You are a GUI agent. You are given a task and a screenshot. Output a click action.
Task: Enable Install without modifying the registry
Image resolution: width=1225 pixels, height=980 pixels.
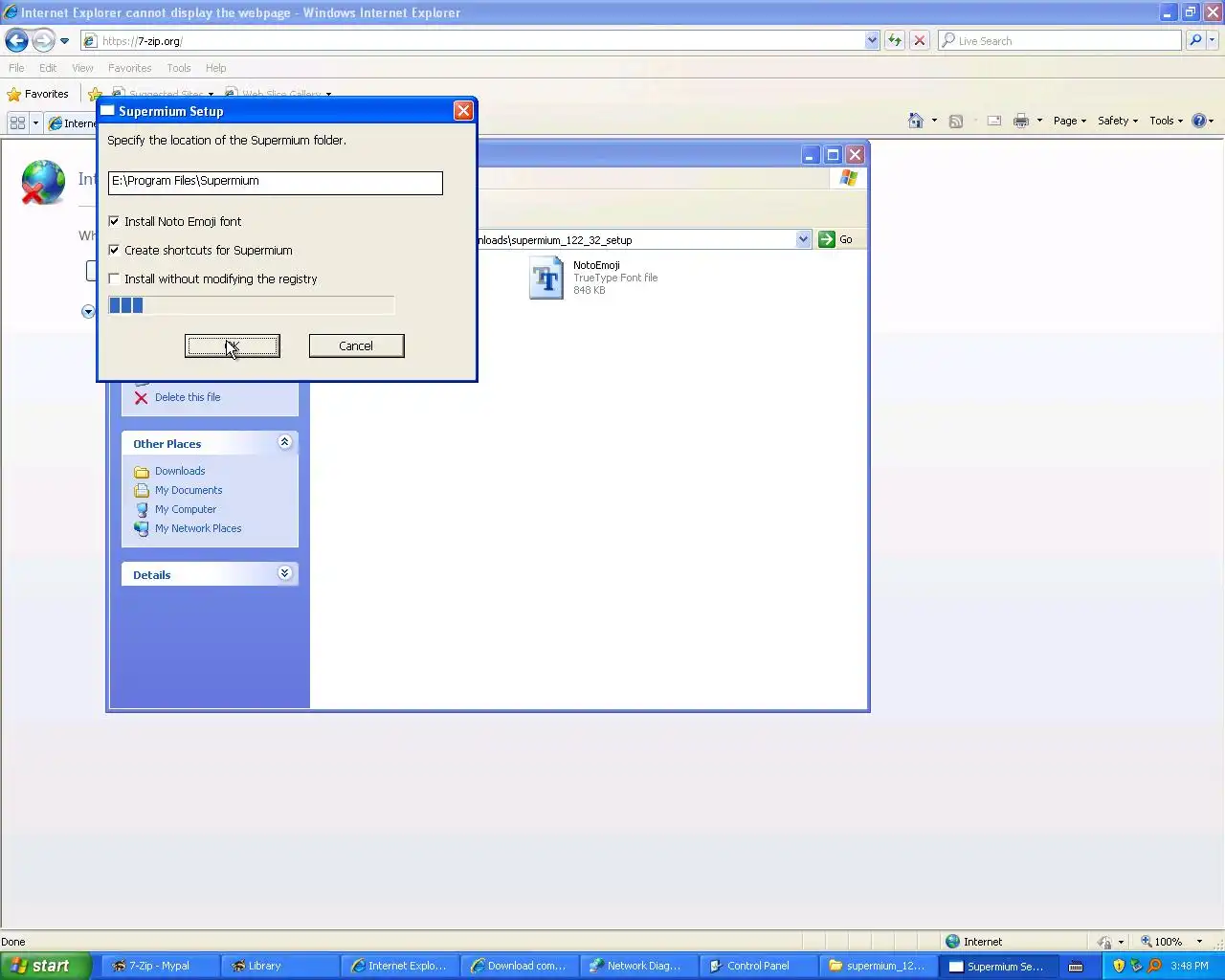(x=114, y=278)
